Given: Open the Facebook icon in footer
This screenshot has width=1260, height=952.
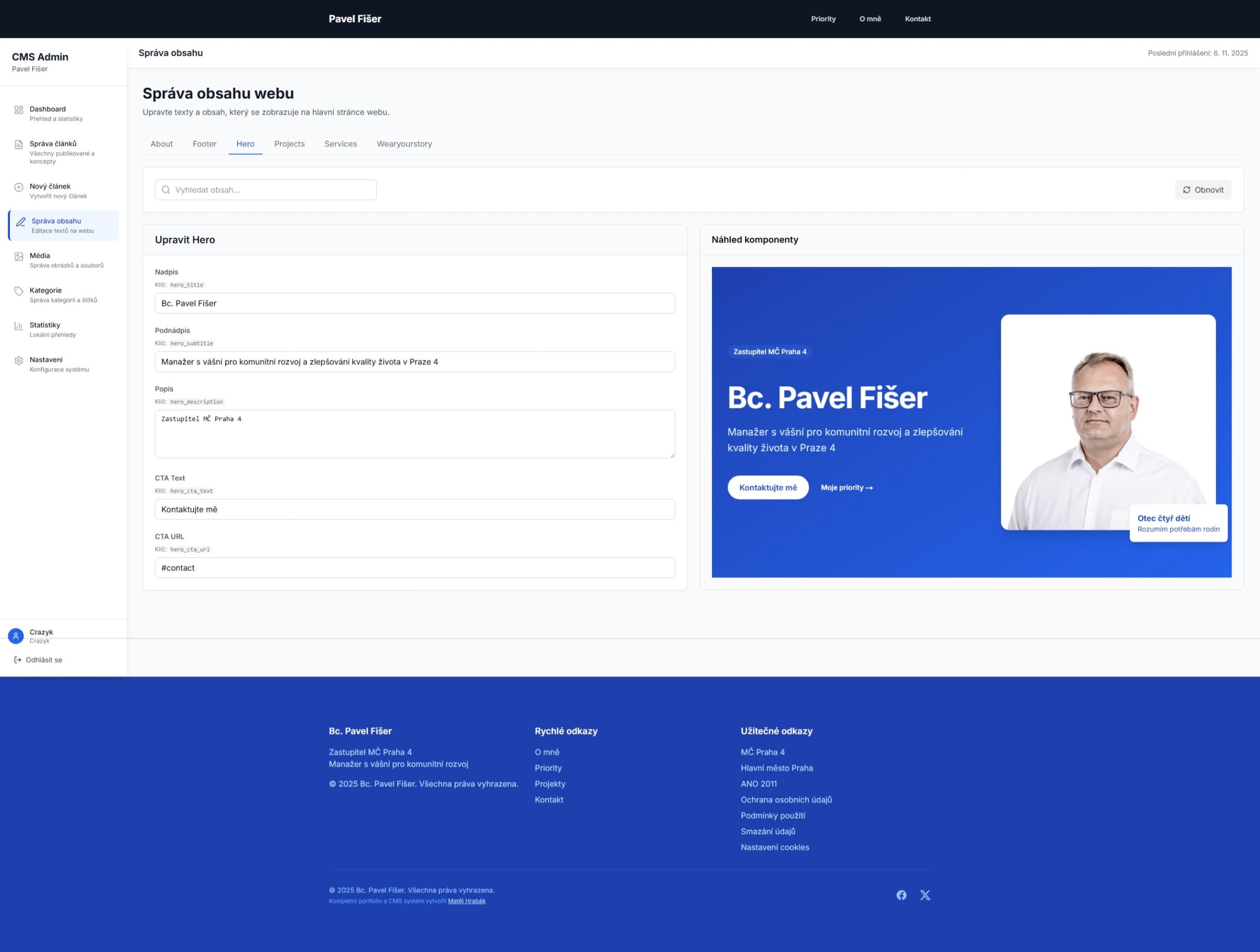Looking at the screenshot, I should pyautogui.click(x=901, y=895).
